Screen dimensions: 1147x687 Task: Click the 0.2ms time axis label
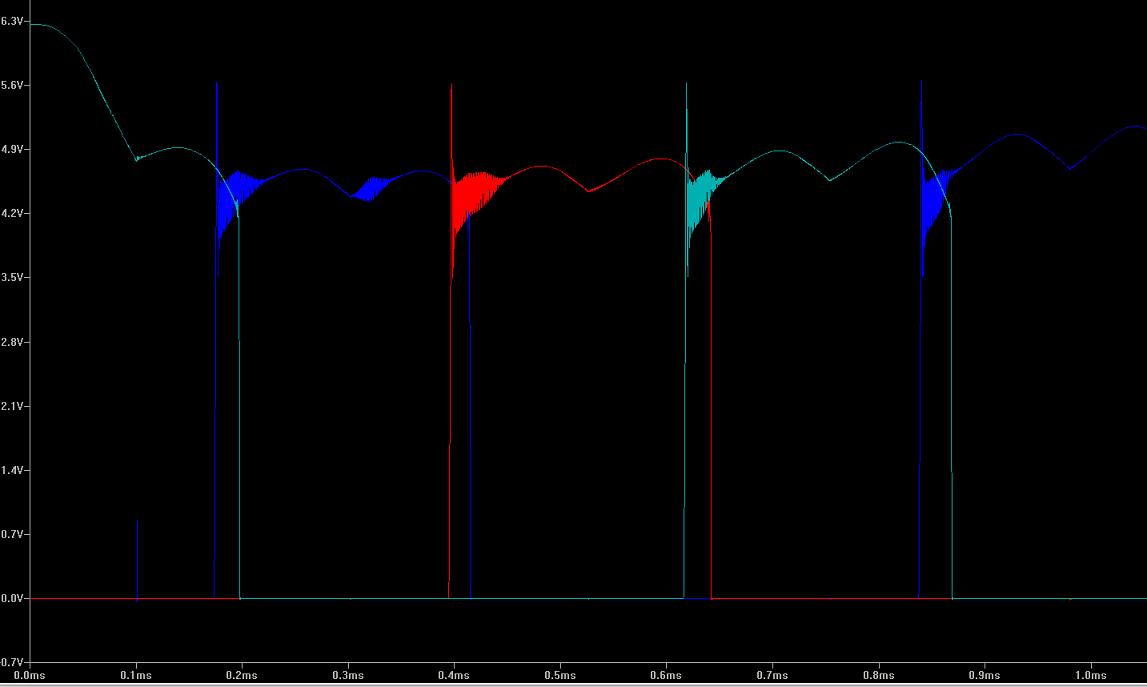(242, 675)
